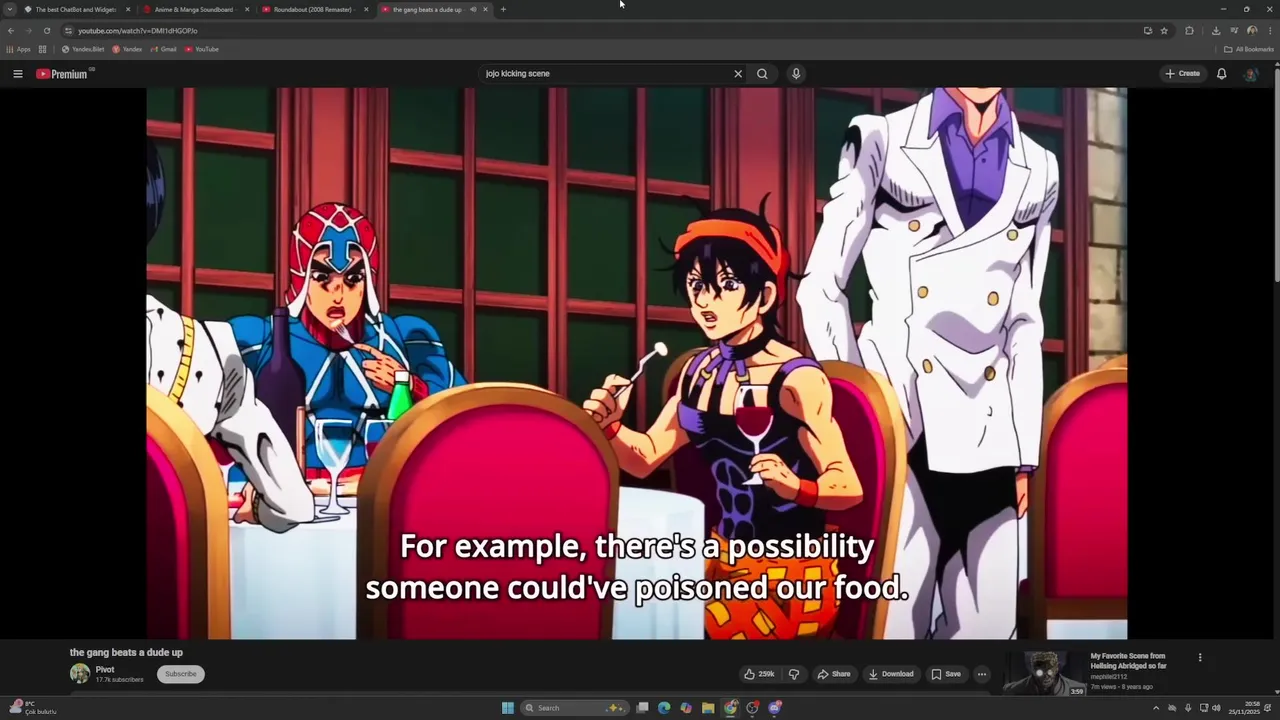Open the Hellsing Abridged suggested video thumbnail
This screenshot has width=1280, height=720.
point(1044,673)
